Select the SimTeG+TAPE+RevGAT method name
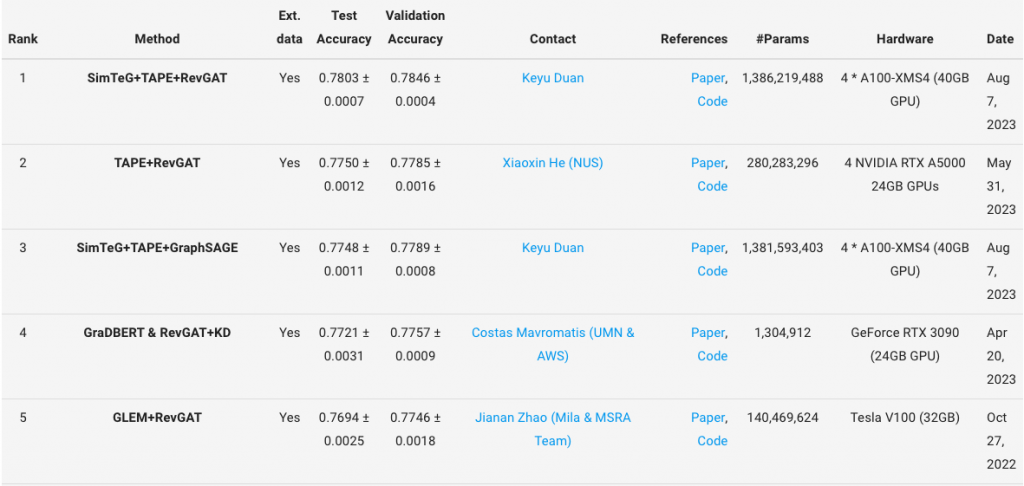 157,78
